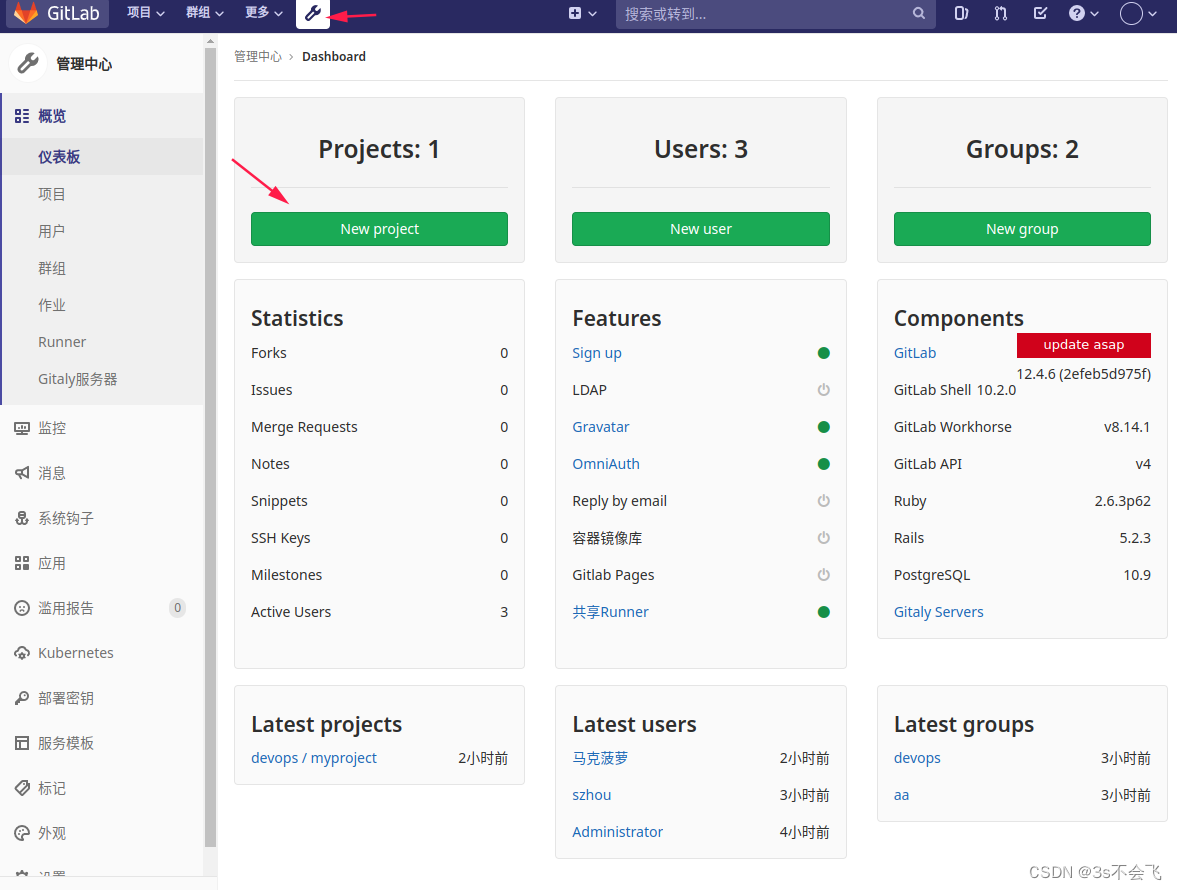Click the 管理中心 breadcrumb link

pyautogui.click(x=257, y=56)
